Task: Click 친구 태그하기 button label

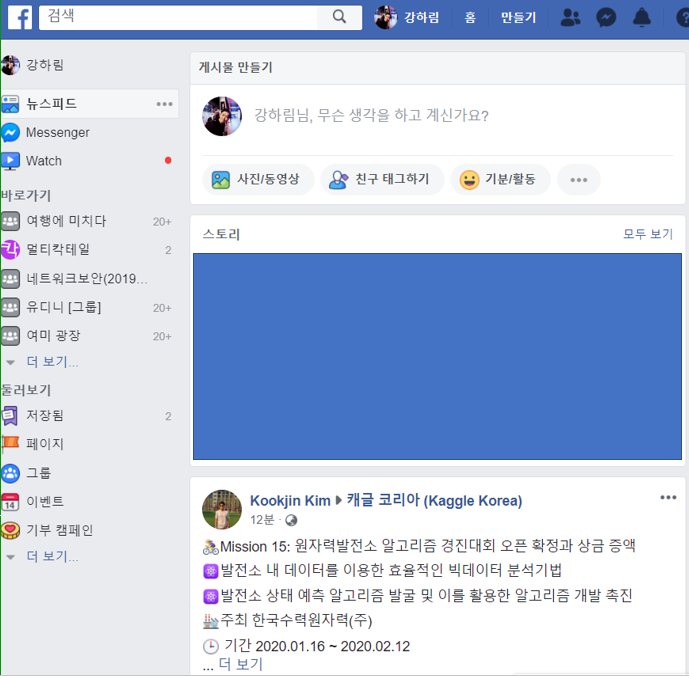Action: [392, 179]
